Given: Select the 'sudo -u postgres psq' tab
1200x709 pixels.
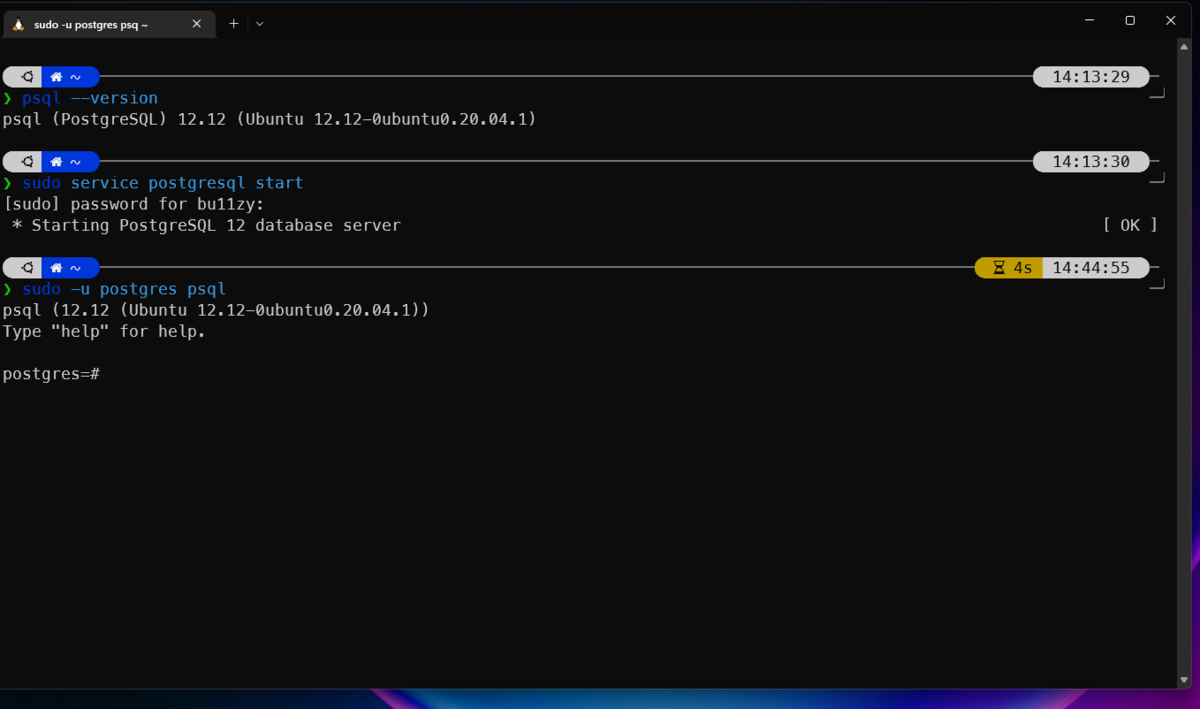Looking at the screenshot, I should 100,22.
